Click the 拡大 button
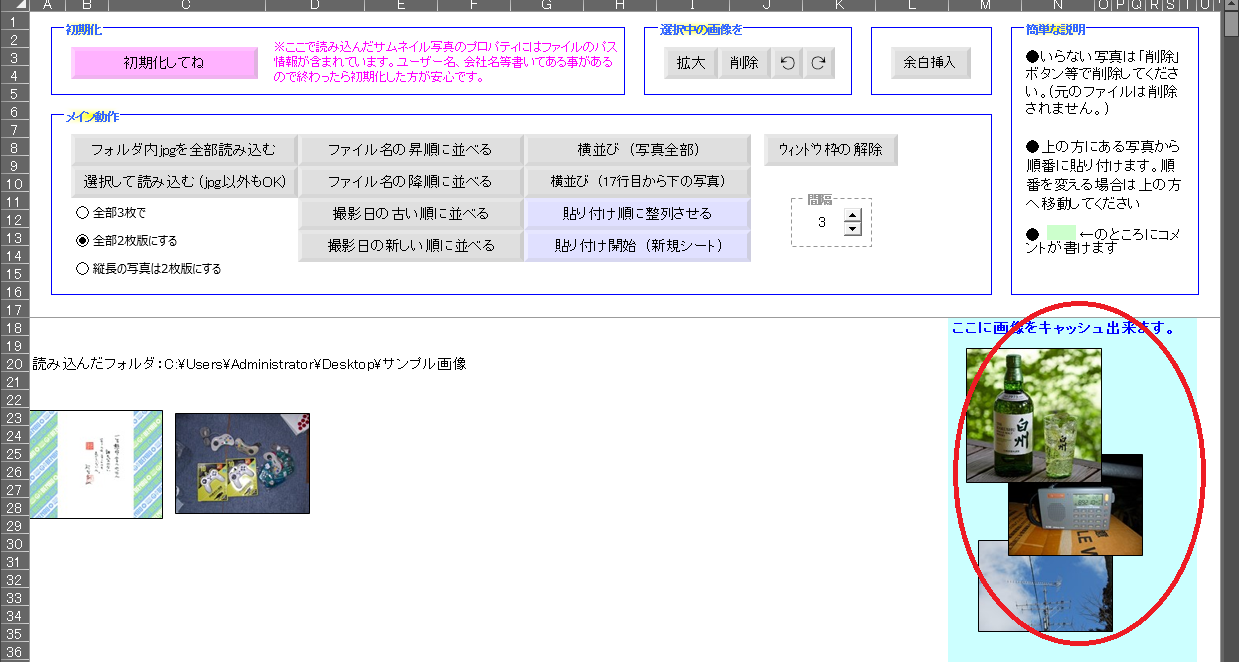 691,63
